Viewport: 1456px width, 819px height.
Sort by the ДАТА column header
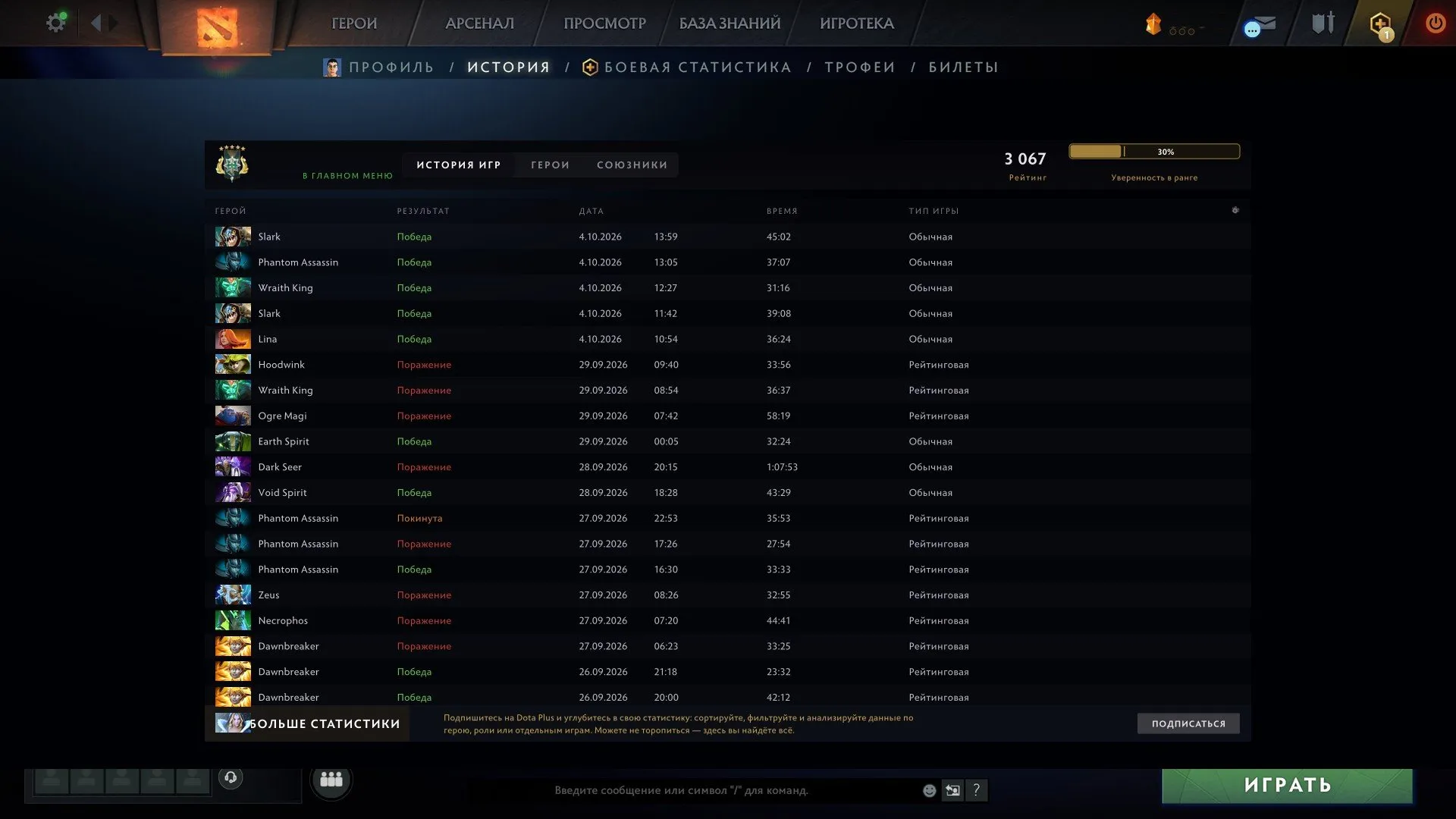click(x=591, y=211)
